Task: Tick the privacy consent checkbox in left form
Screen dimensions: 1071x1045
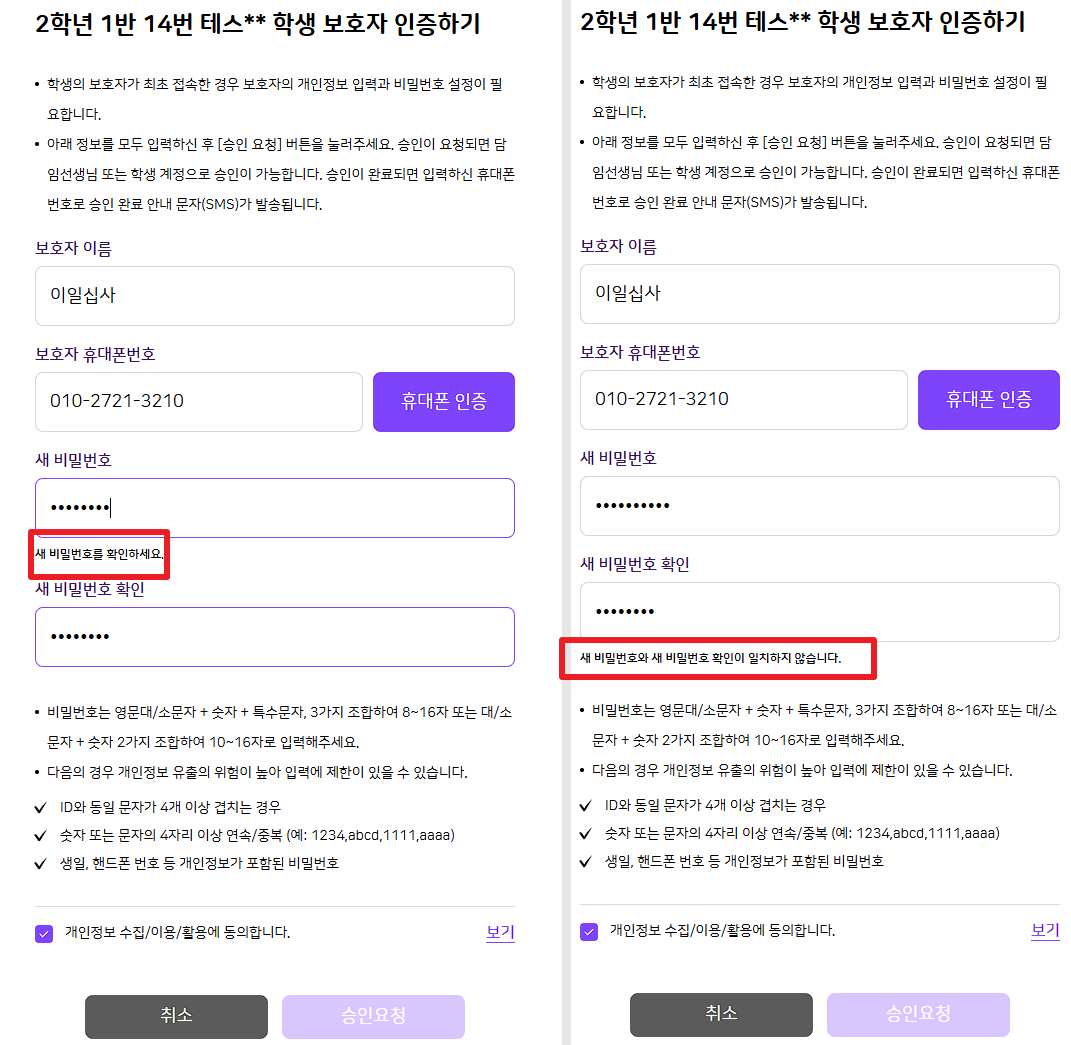Action: tap(44, 933)
